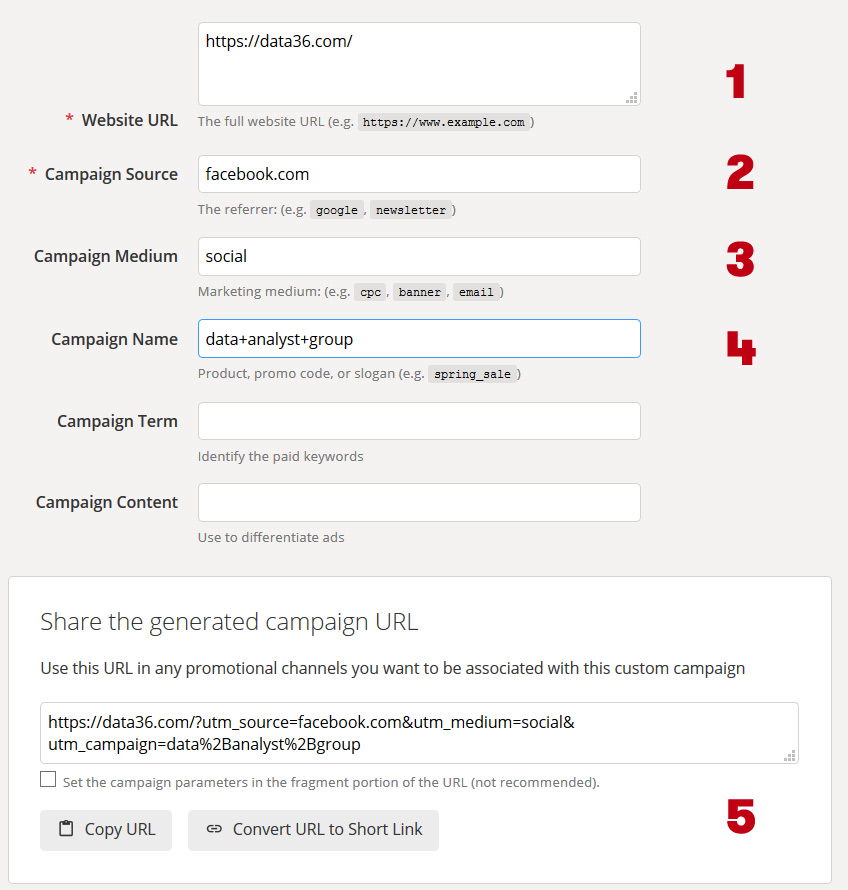Screen dimensions: 848x890
Task: Click Convert URL to Short Link
Action: pyautogui.click(x=313, y=829)
